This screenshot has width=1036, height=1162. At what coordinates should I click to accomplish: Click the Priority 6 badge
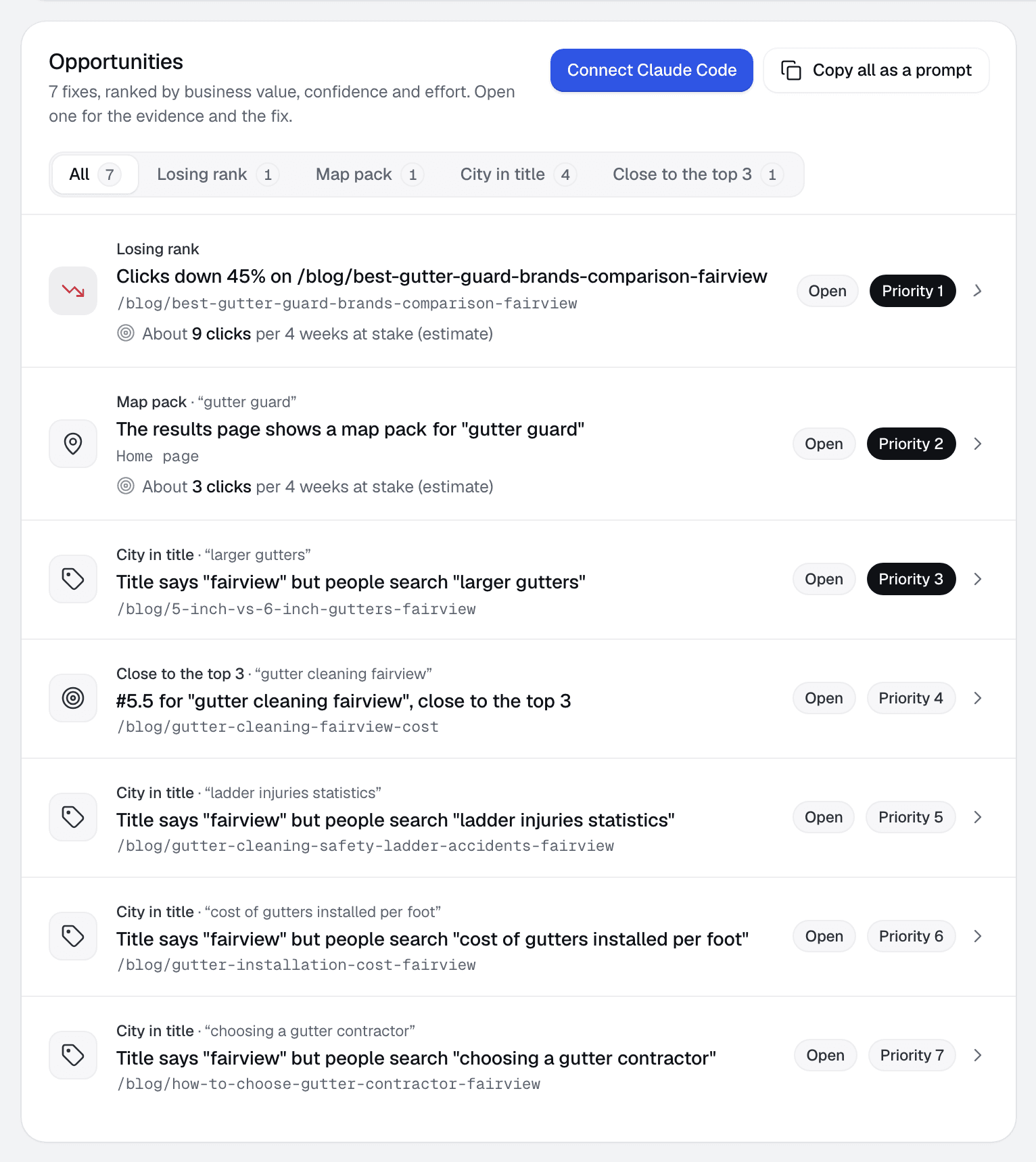911,936
